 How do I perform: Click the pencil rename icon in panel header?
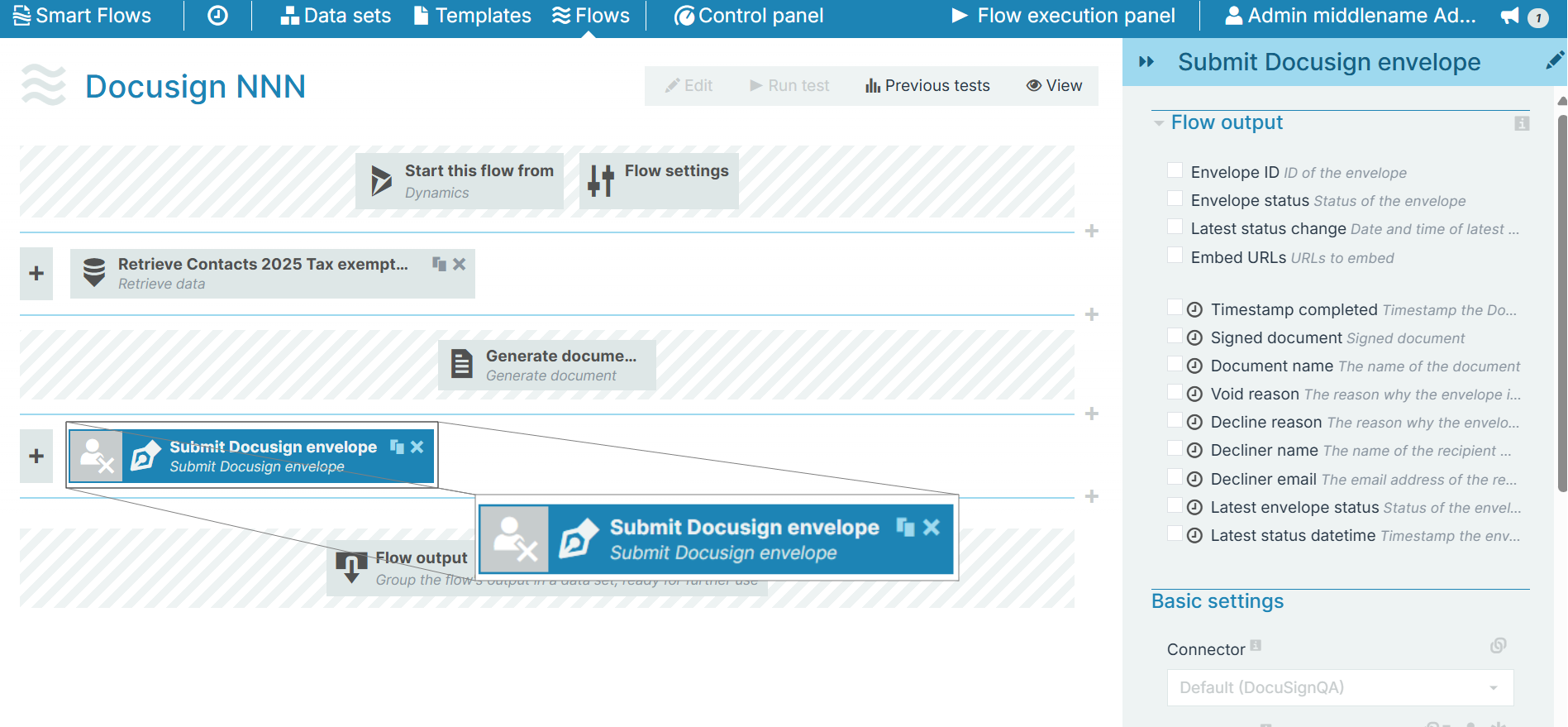coord(1555,60)
